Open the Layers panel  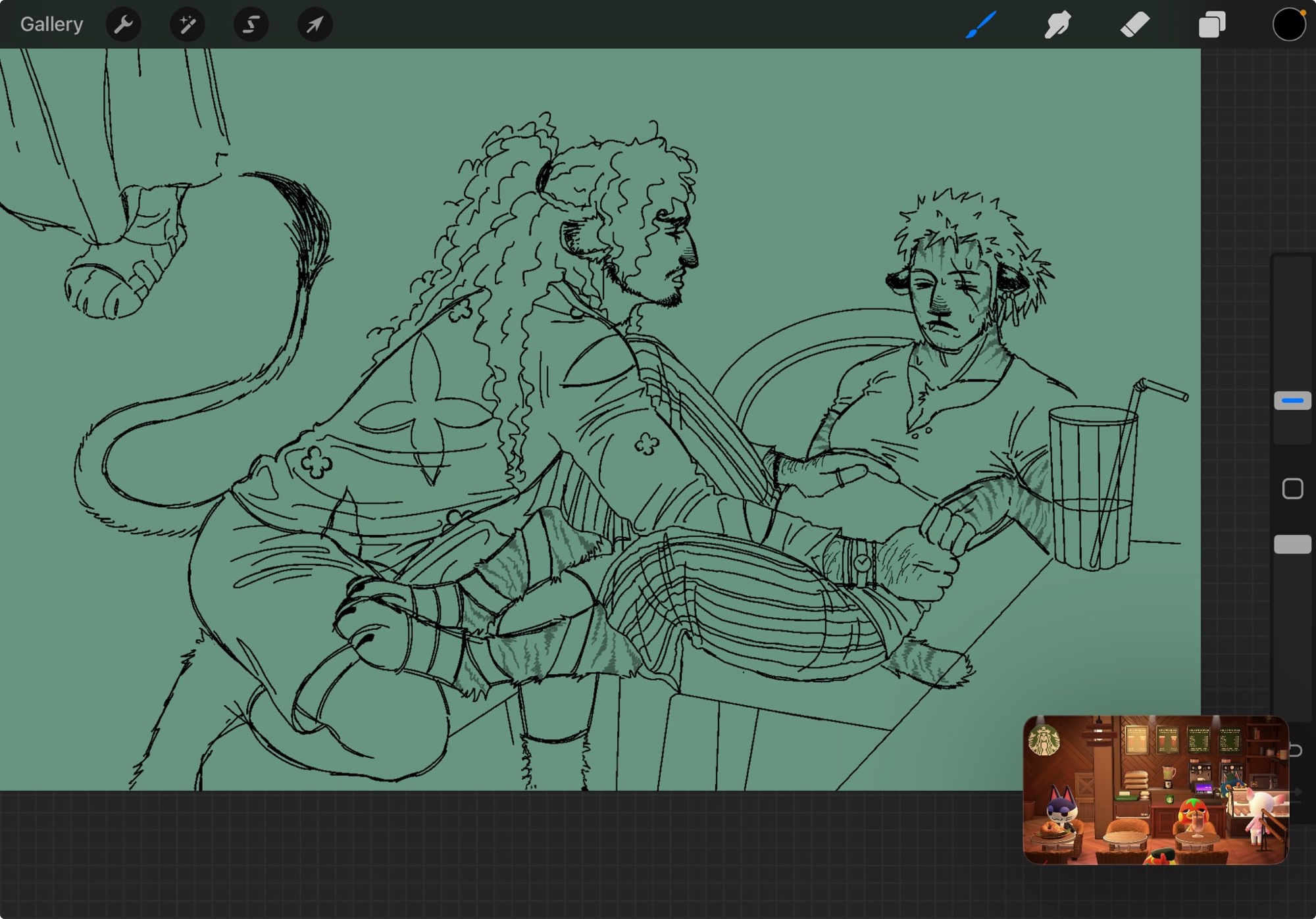1211,25
